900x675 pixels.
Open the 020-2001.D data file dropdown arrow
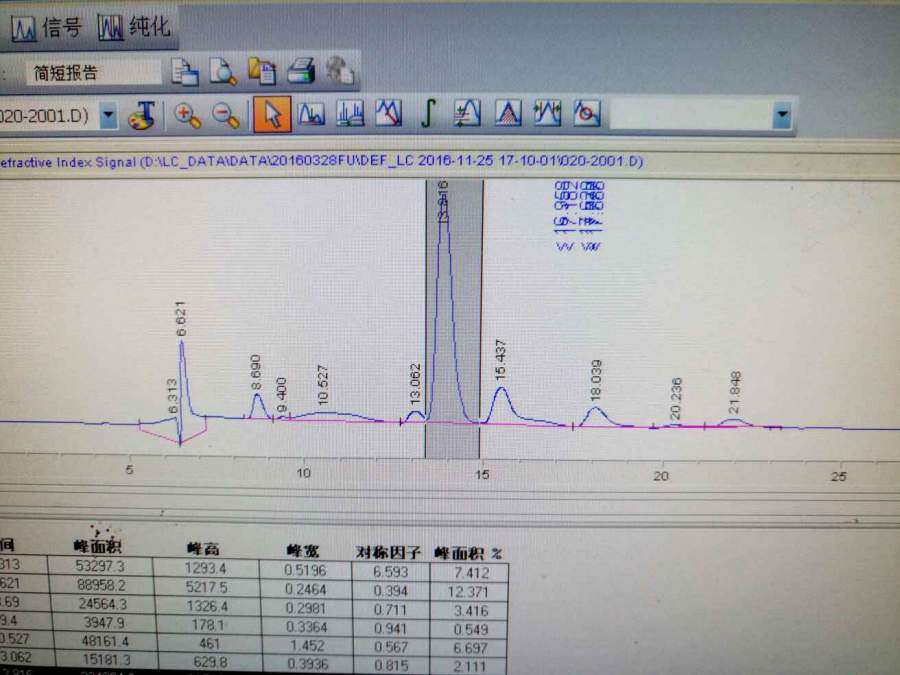point(108,115)
